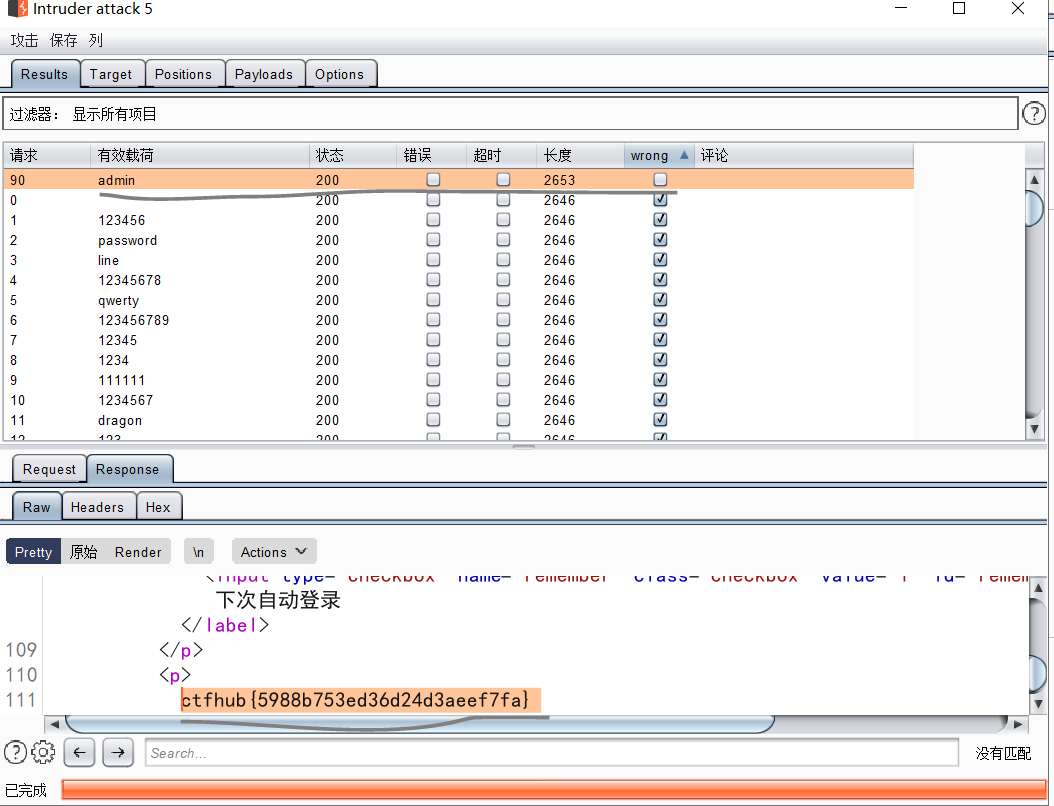
Task: Click the response vertical scrollbar thumb
Action: [x=1038, y=672]
